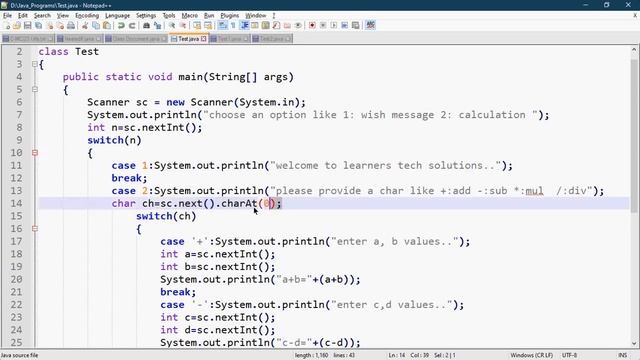Toggle file Monitoring eye icon

point(298,25)
